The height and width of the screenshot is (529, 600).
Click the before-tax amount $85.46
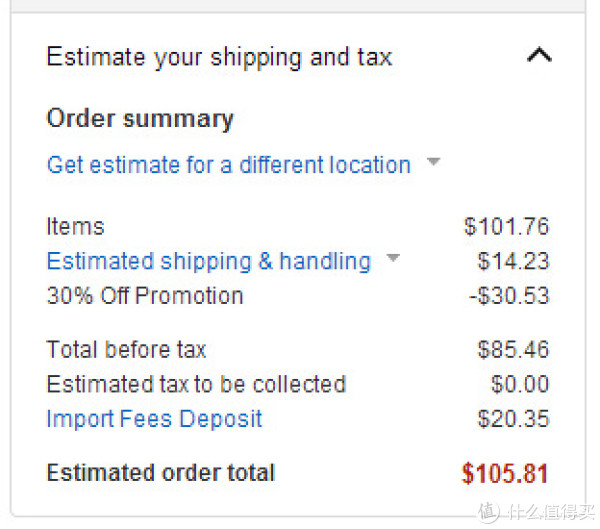coord(513,349)
